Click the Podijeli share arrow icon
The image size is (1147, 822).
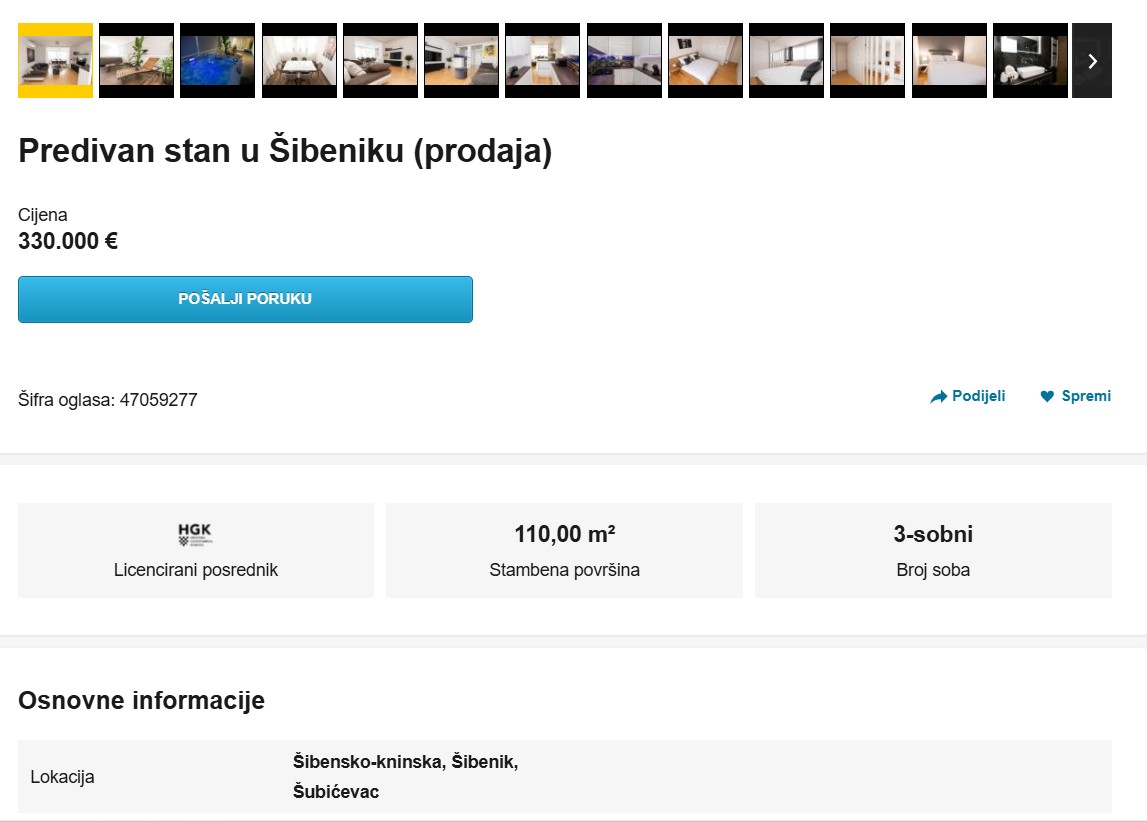tap(939, 396)
